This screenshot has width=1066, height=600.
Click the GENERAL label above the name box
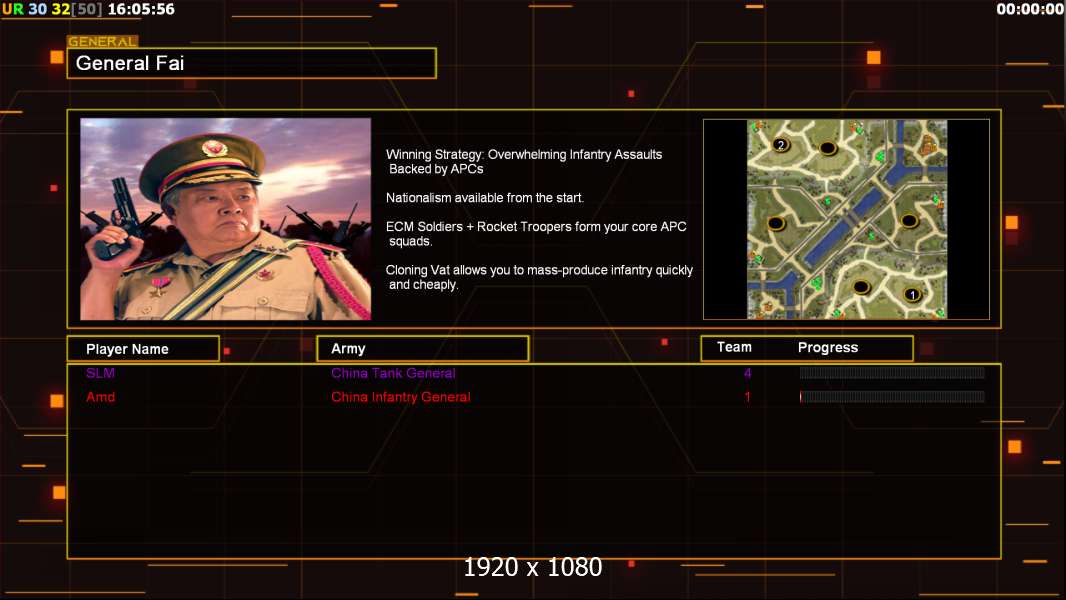coord(102,41)
